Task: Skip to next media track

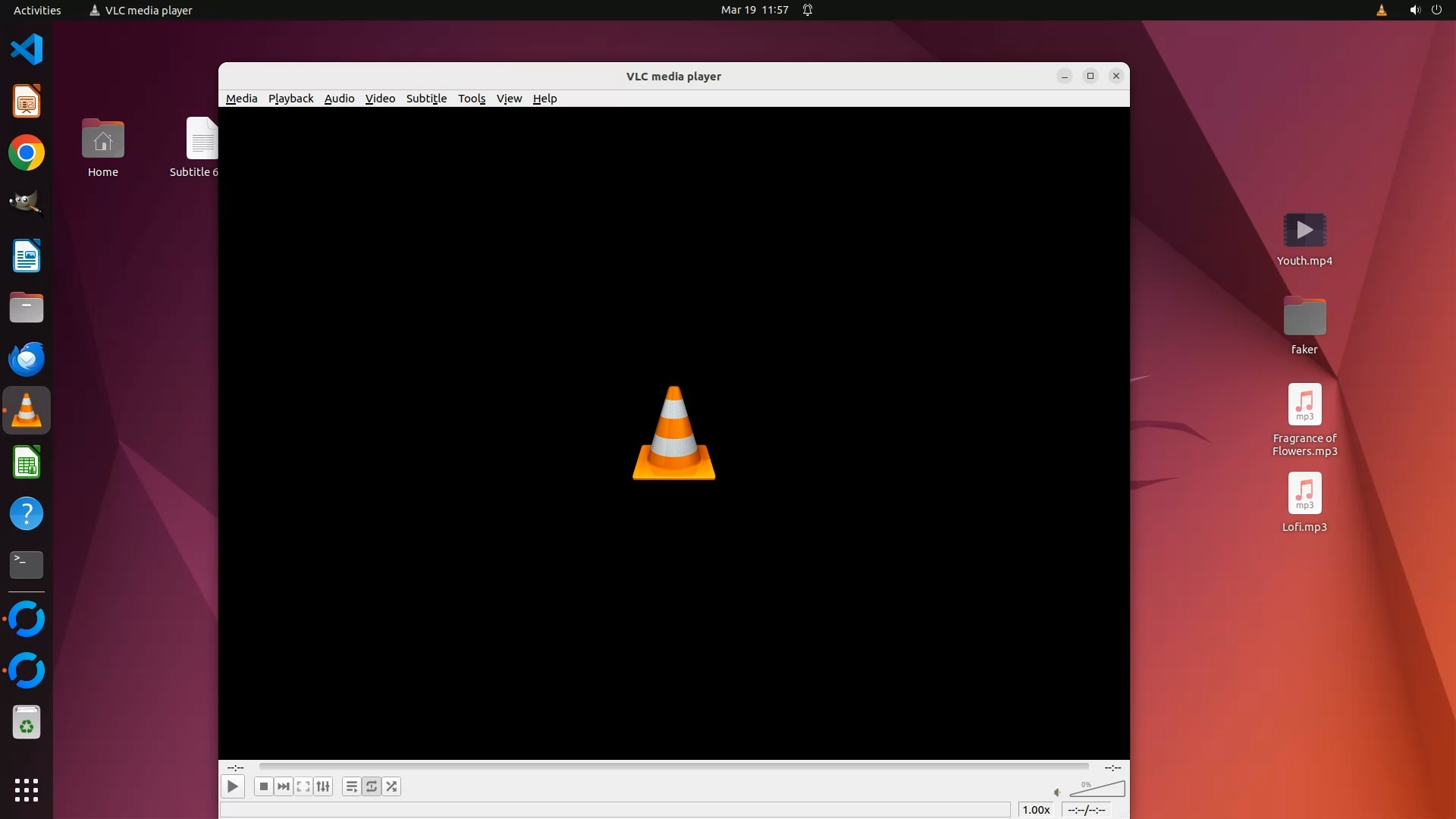Action: pos(283,786)
